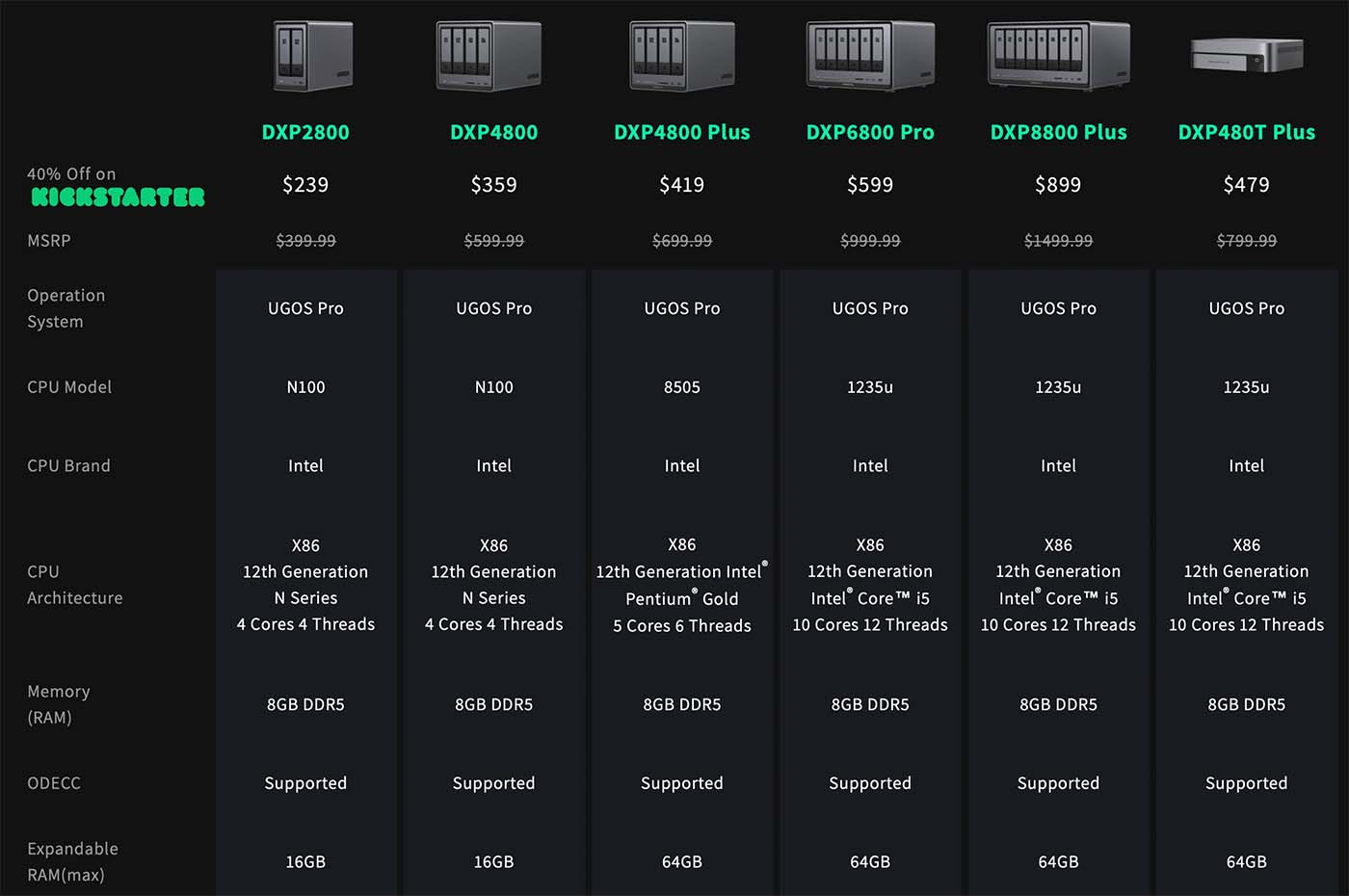Click the DXP2800 product image
The height and width of the screenshot is (896, 1349).
pos(310,55)
